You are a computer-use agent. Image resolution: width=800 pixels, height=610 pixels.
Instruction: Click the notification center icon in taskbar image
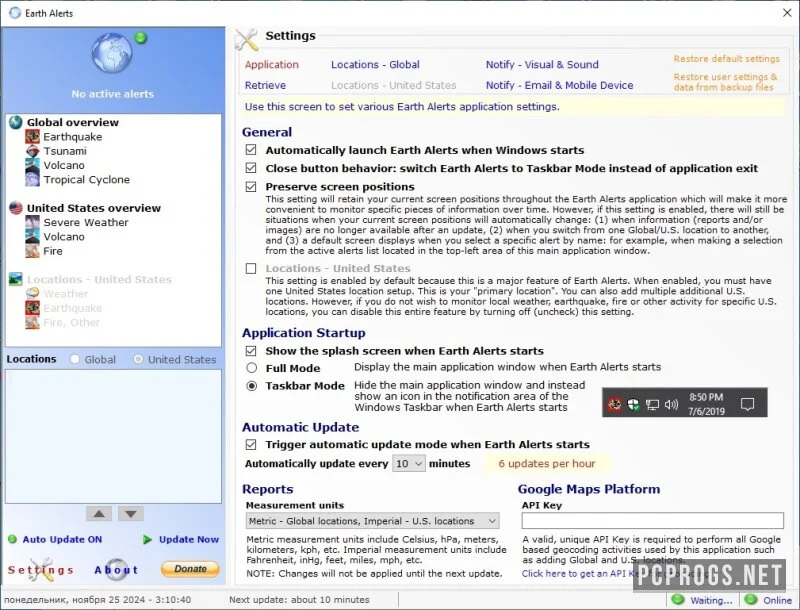tap(747, 404)
